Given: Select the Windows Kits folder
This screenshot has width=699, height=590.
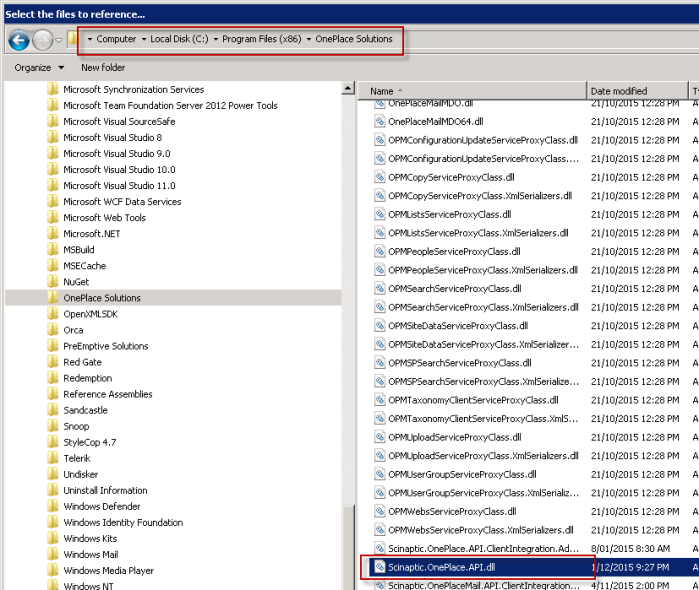Looking at the screenshot, I should tap(90, 539).
